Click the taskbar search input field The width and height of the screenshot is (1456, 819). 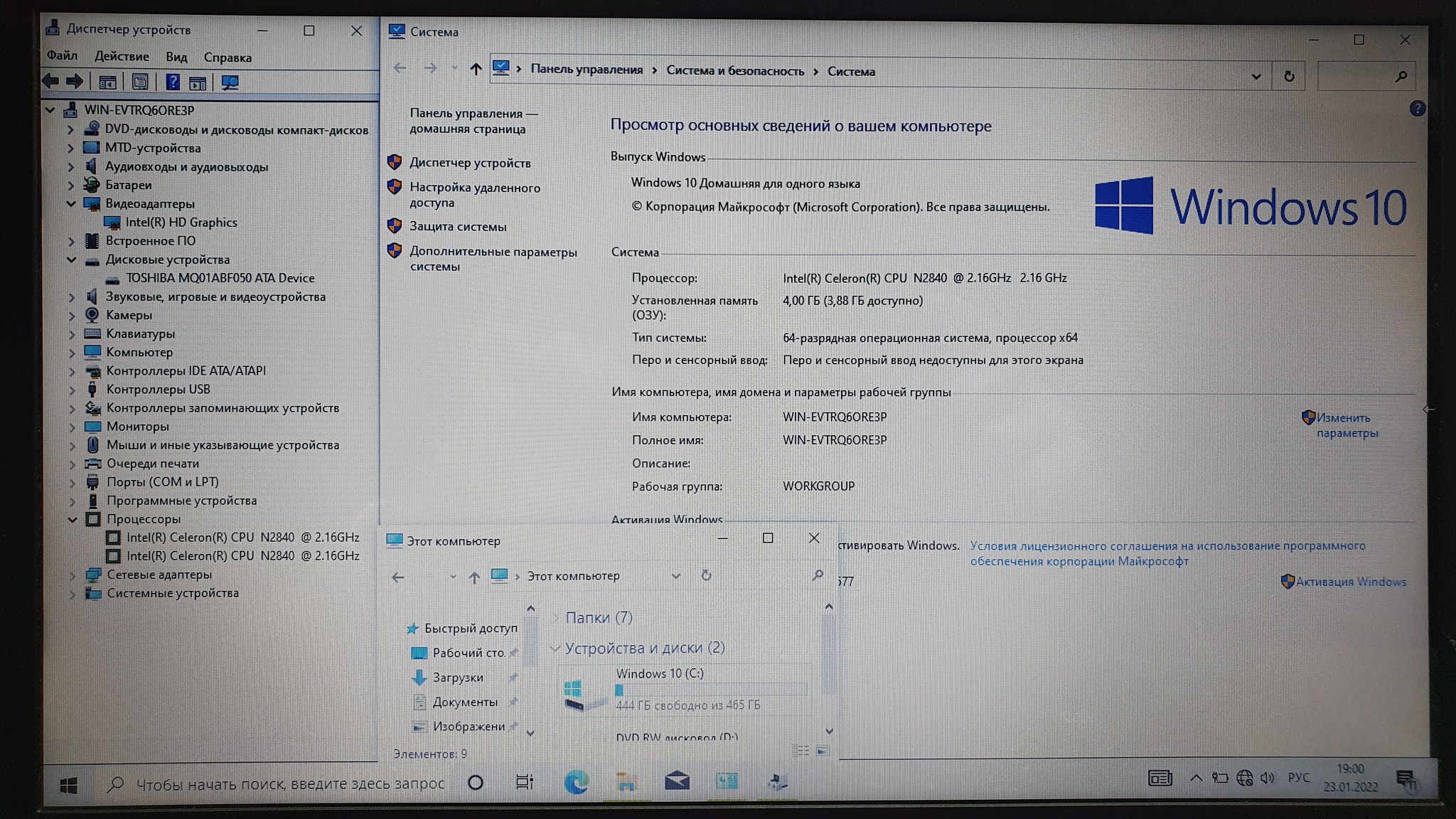290,783
